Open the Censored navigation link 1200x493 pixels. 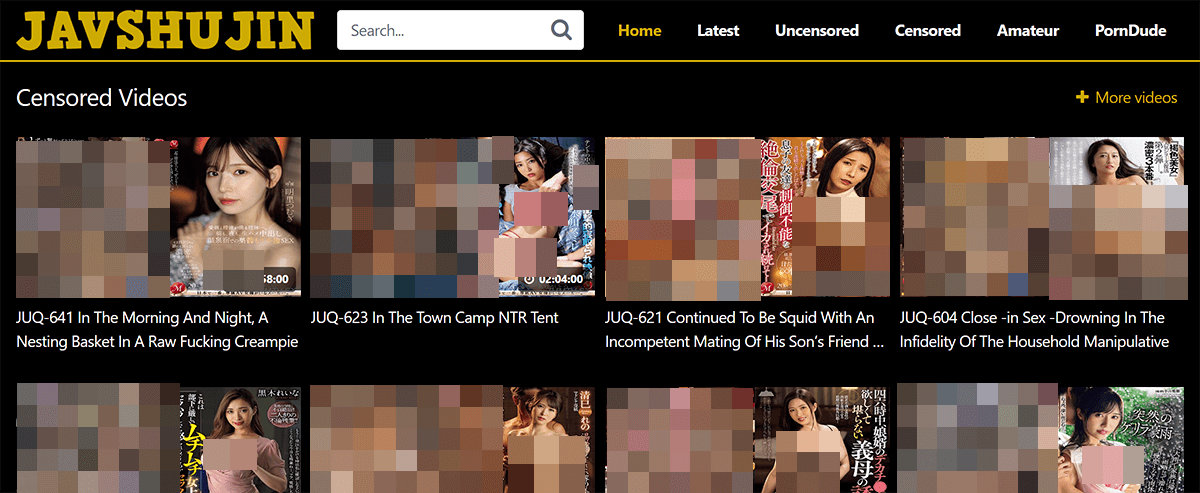coord(927,30)
